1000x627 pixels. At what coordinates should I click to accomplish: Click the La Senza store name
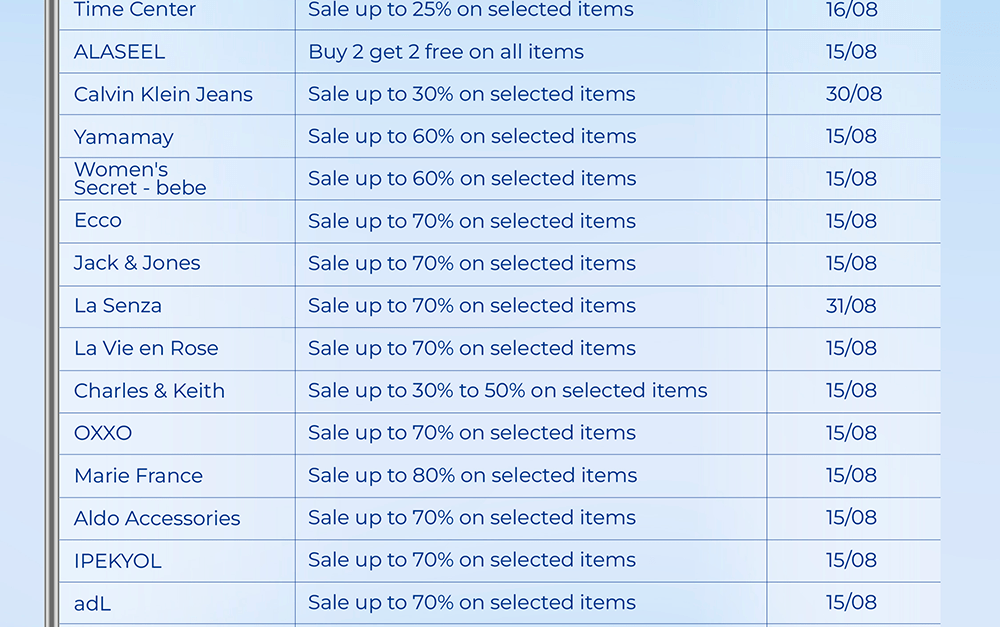pyautogui.click(x=118, y=306)
